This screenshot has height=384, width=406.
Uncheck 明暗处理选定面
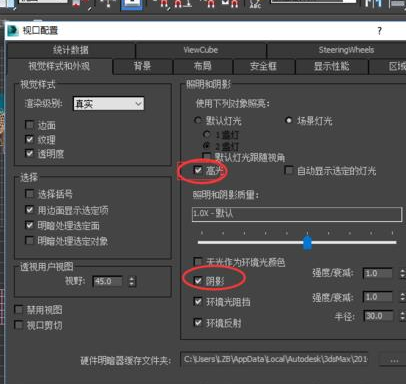tap(29, 225)
